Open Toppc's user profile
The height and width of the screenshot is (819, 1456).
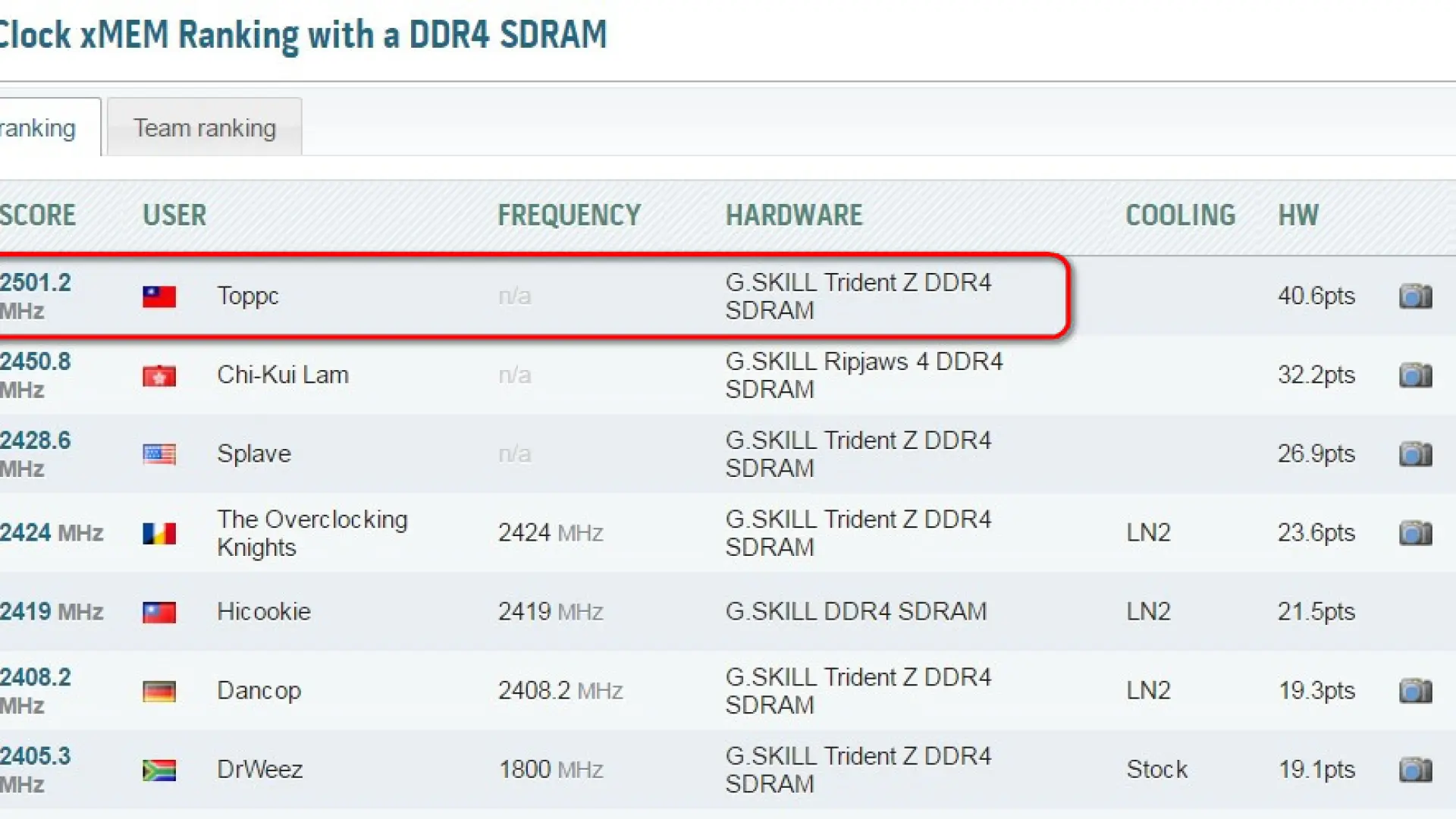coord(247,296)
